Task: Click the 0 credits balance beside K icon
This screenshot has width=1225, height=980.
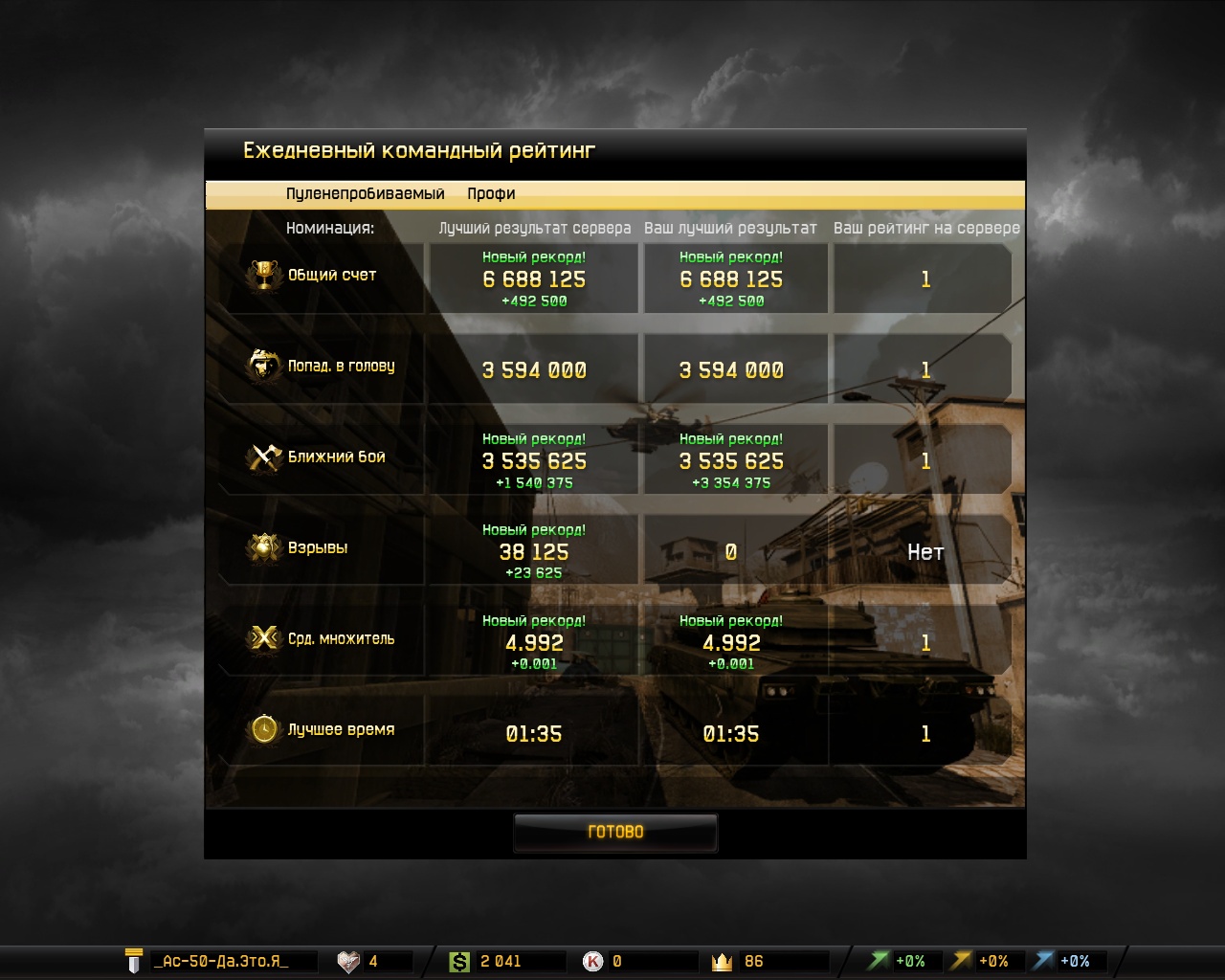Action: tap(617, 961)
